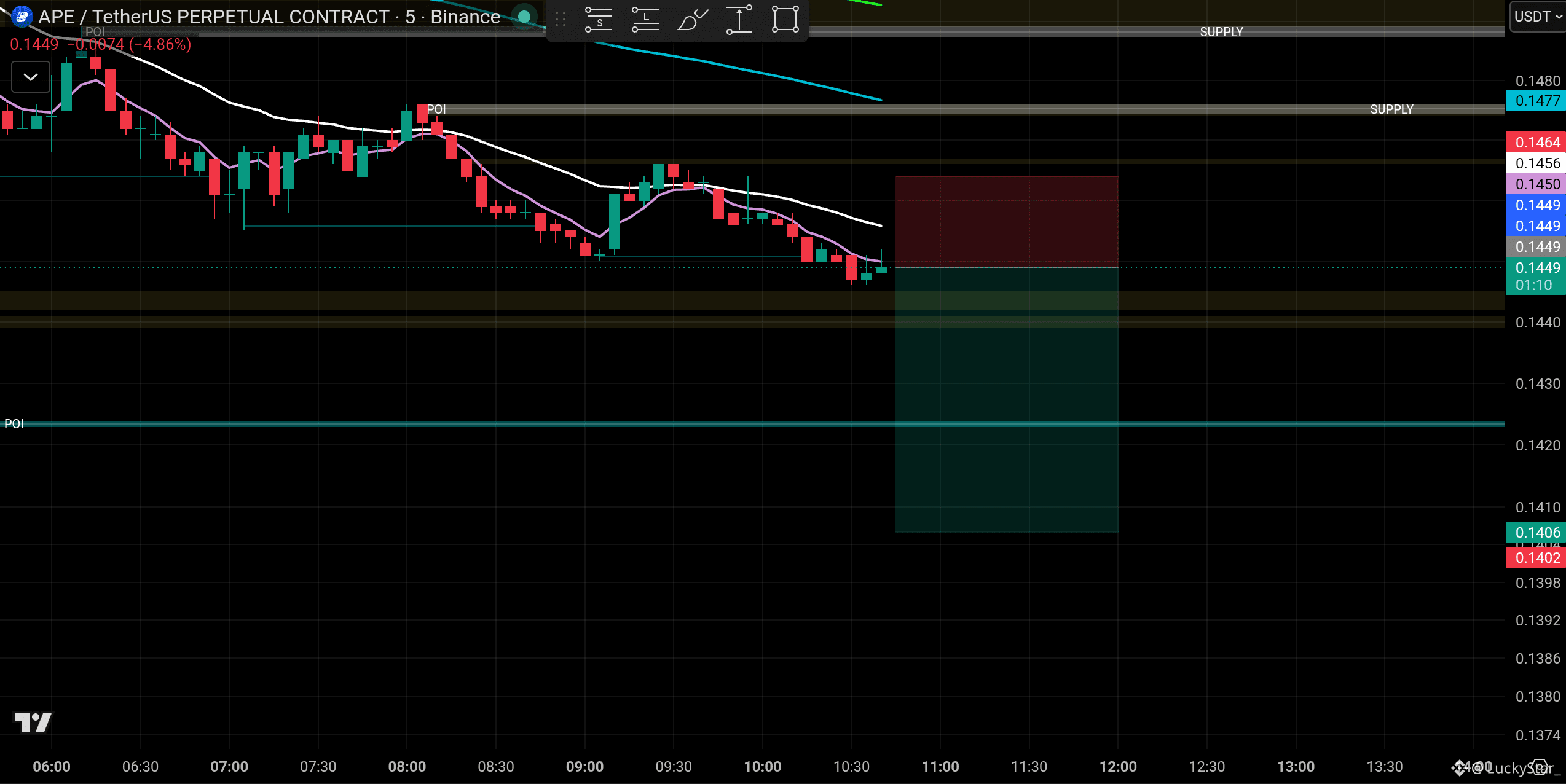Click the 0.1420 price scale value

pyautogui.click(x=1537, y=445)
